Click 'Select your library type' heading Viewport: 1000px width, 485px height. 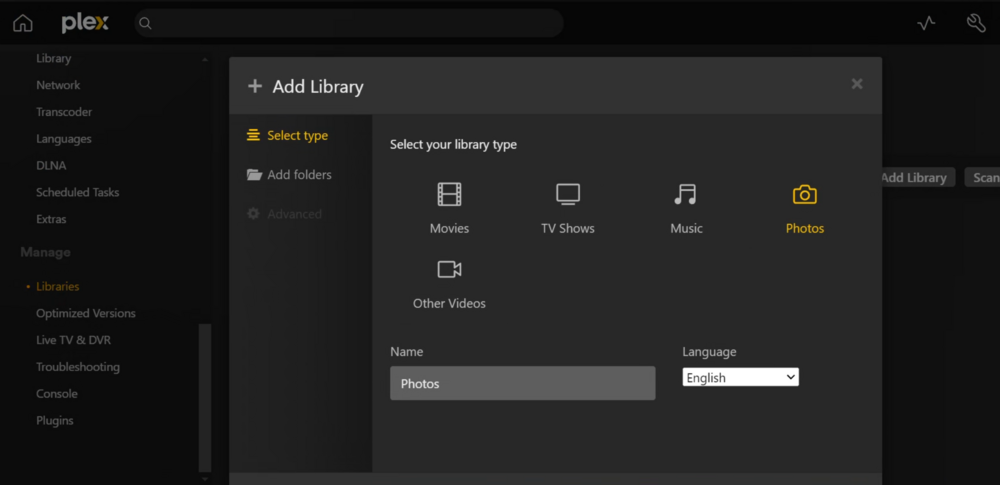453,145
